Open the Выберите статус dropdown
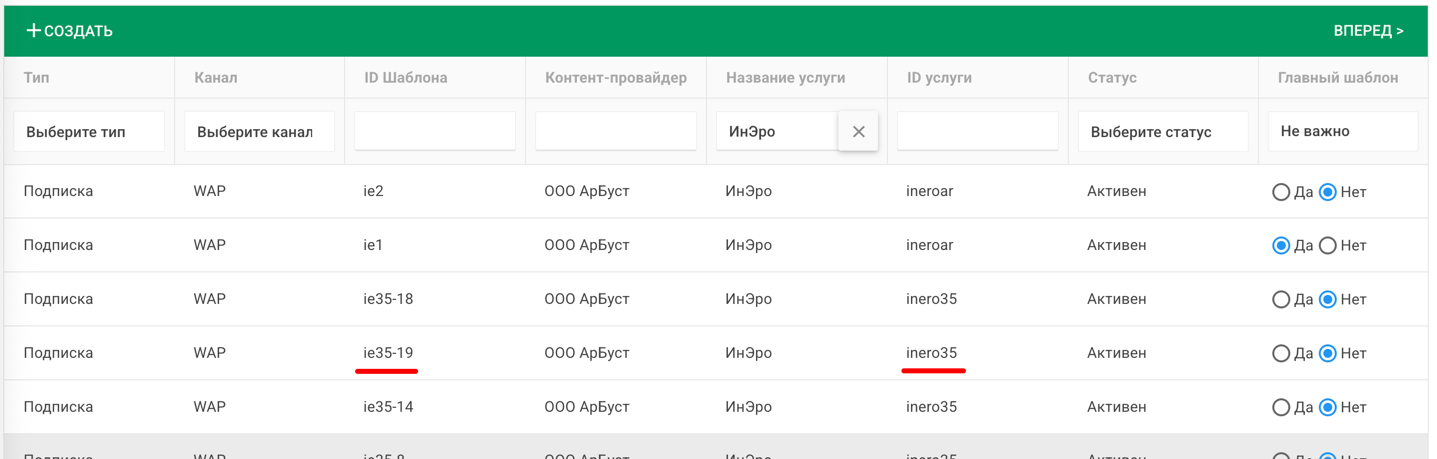 1162,132
